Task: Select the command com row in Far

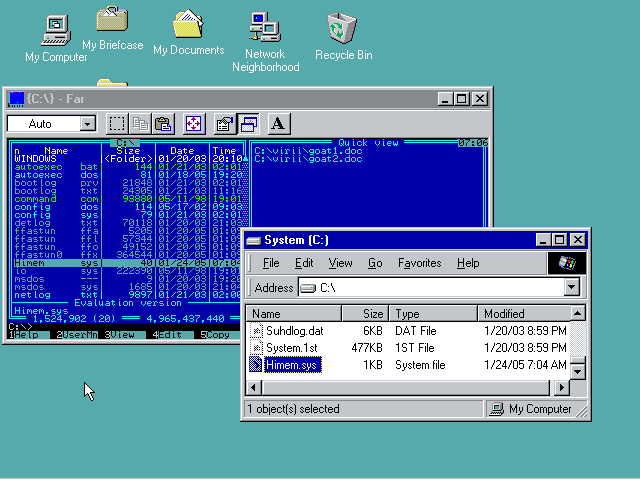Action: [128, 199]
